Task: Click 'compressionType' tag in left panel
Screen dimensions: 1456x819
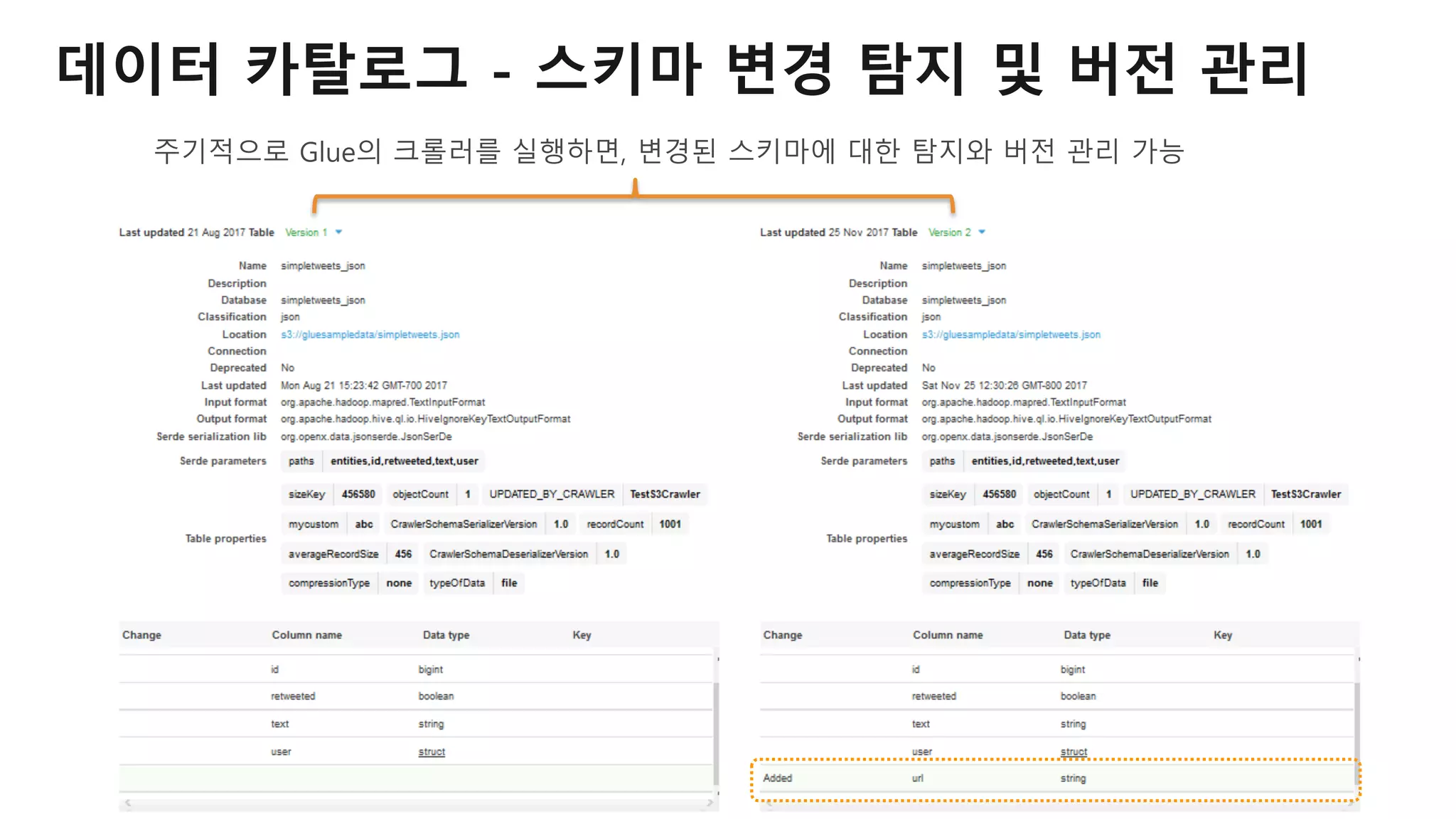Action: click(329, 583)
